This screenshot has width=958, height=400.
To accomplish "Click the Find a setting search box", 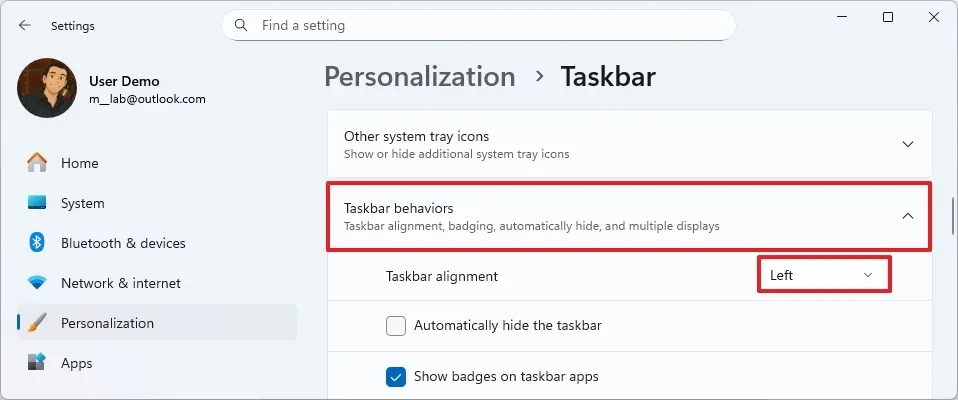I will point(480,25).
